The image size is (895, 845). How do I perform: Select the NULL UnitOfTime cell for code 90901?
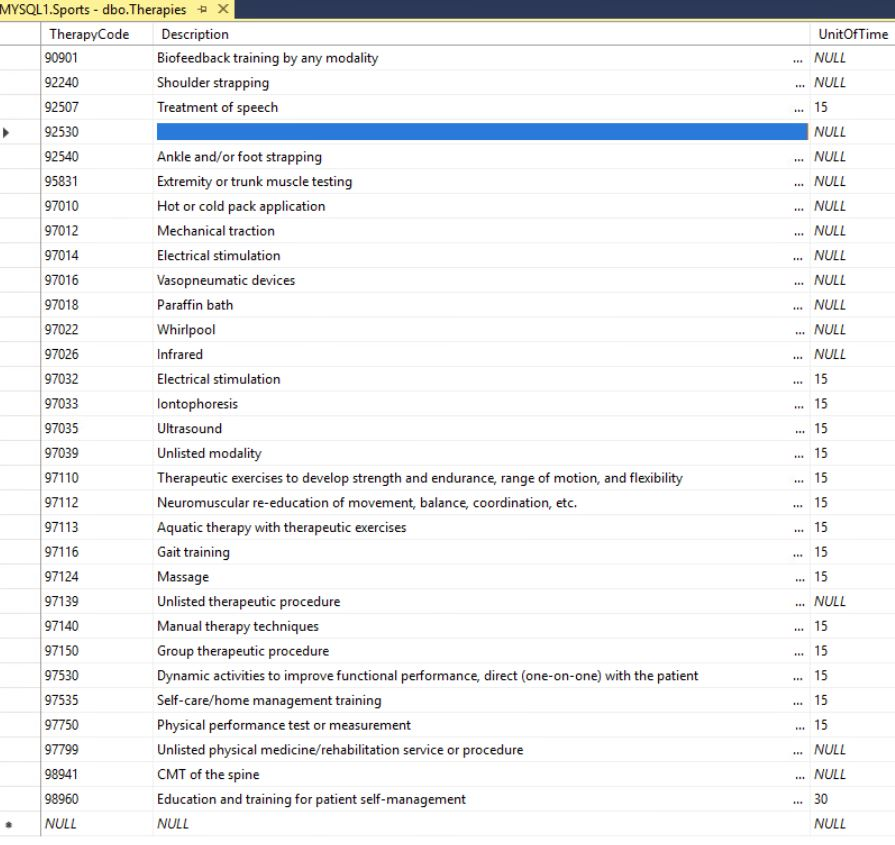point(845,58)
